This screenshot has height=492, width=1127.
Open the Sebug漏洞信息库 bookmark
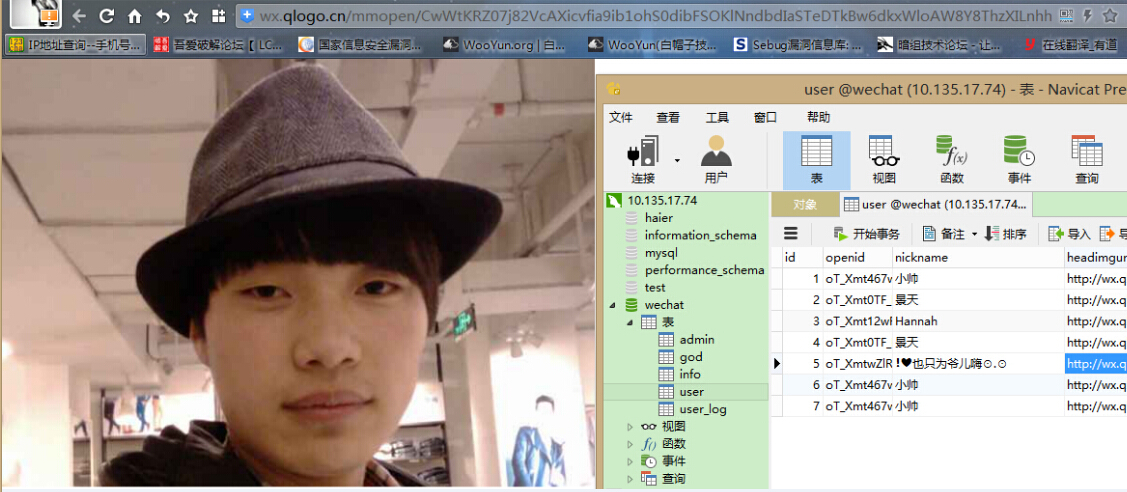[x=798, y=45]
